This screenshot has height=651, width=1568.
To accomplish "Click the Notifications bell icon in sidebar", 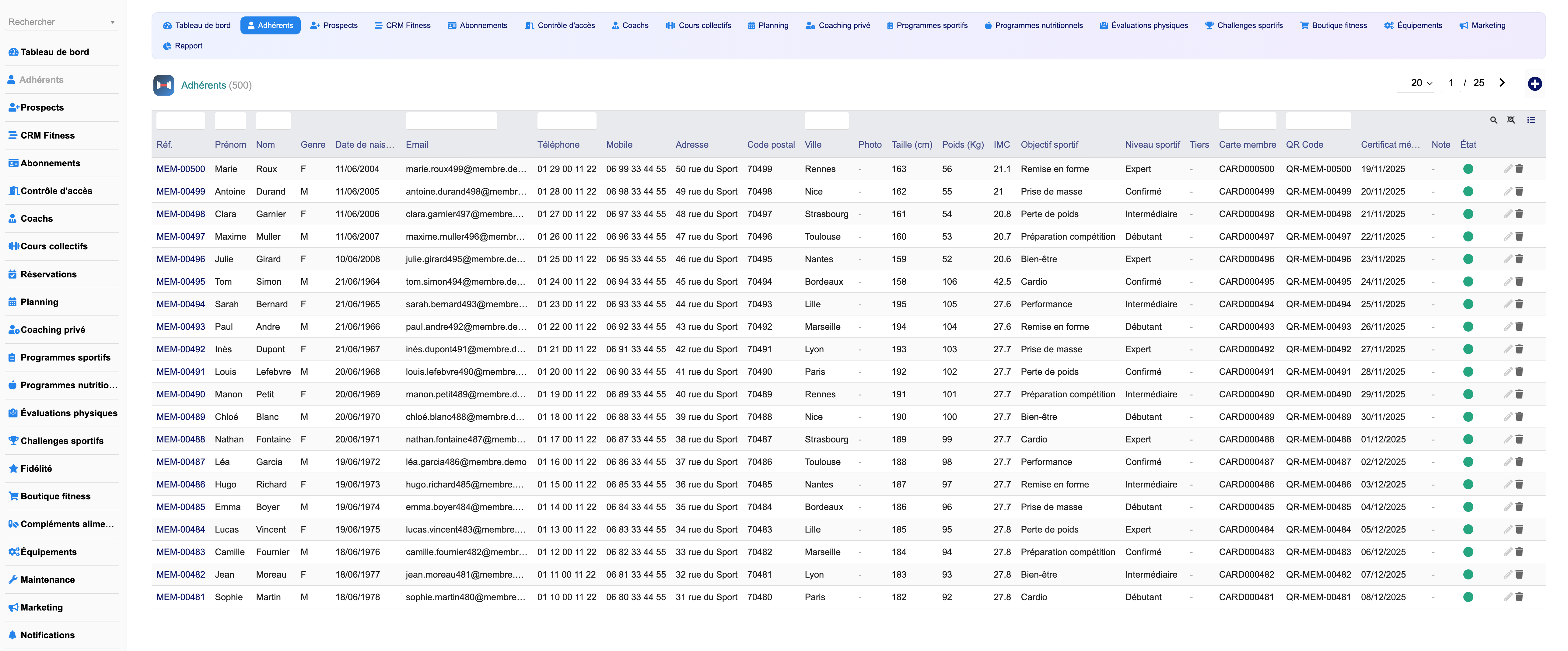I will (13, 635).
